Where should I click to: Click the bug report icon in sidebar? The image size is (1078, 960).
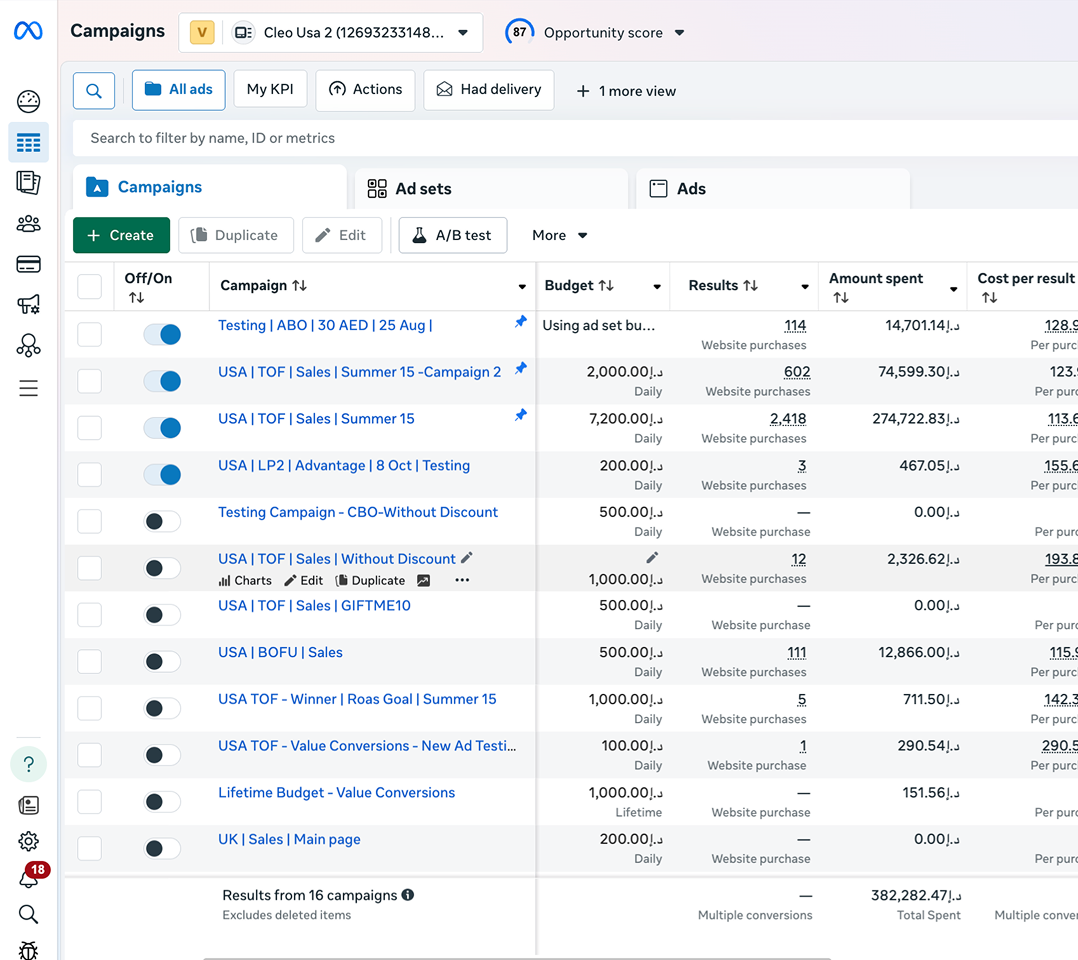click(28, 948)
